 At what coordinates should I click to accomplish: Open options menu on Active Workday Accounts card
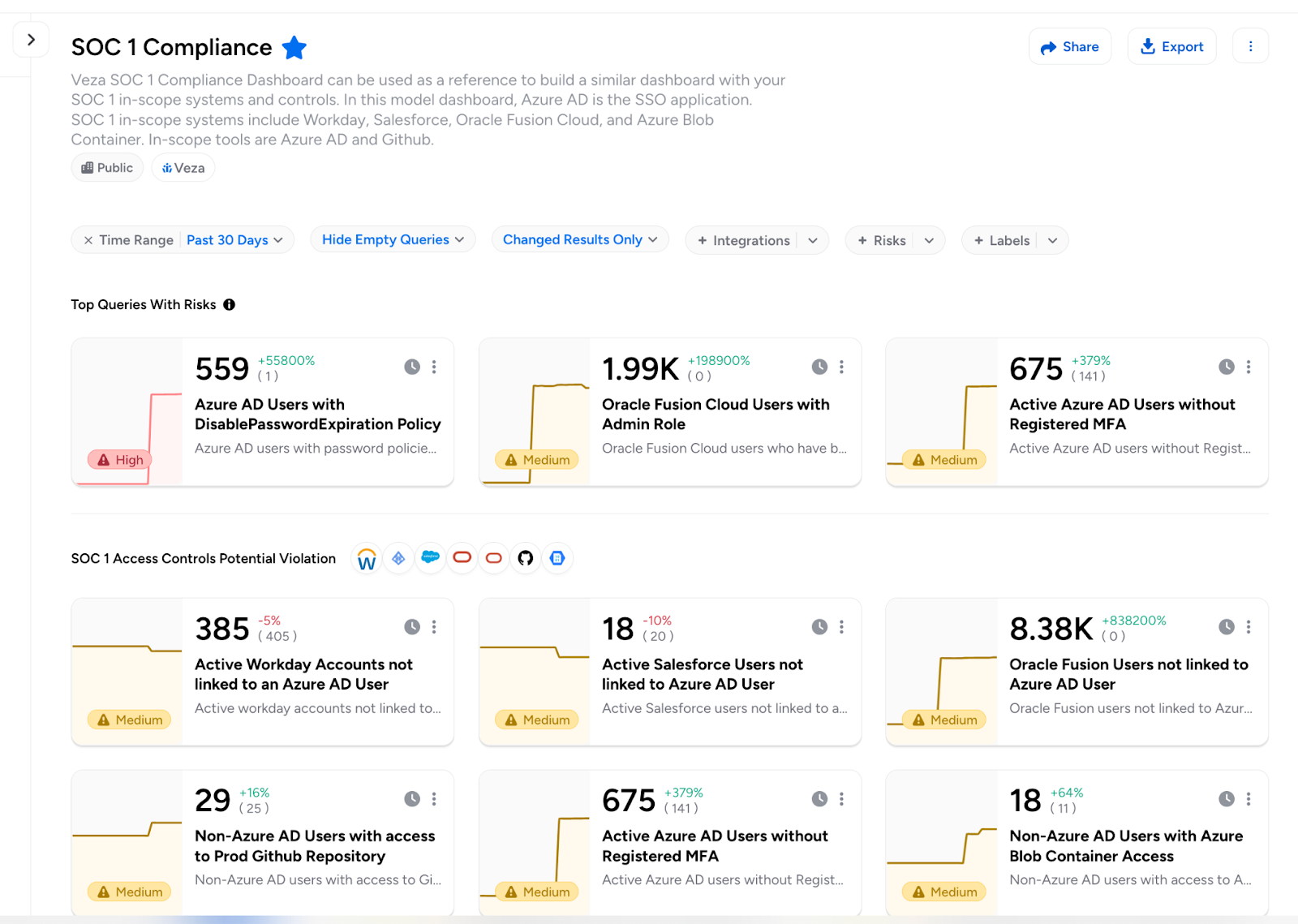pos(434,626)
